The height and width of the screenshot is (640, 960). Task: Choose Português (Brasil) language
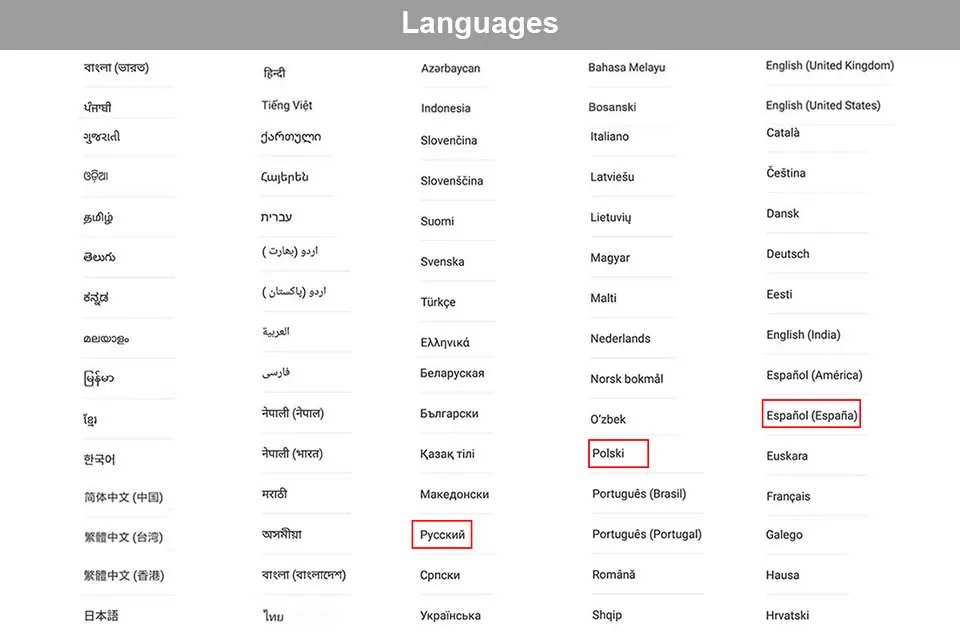[639, 494]
